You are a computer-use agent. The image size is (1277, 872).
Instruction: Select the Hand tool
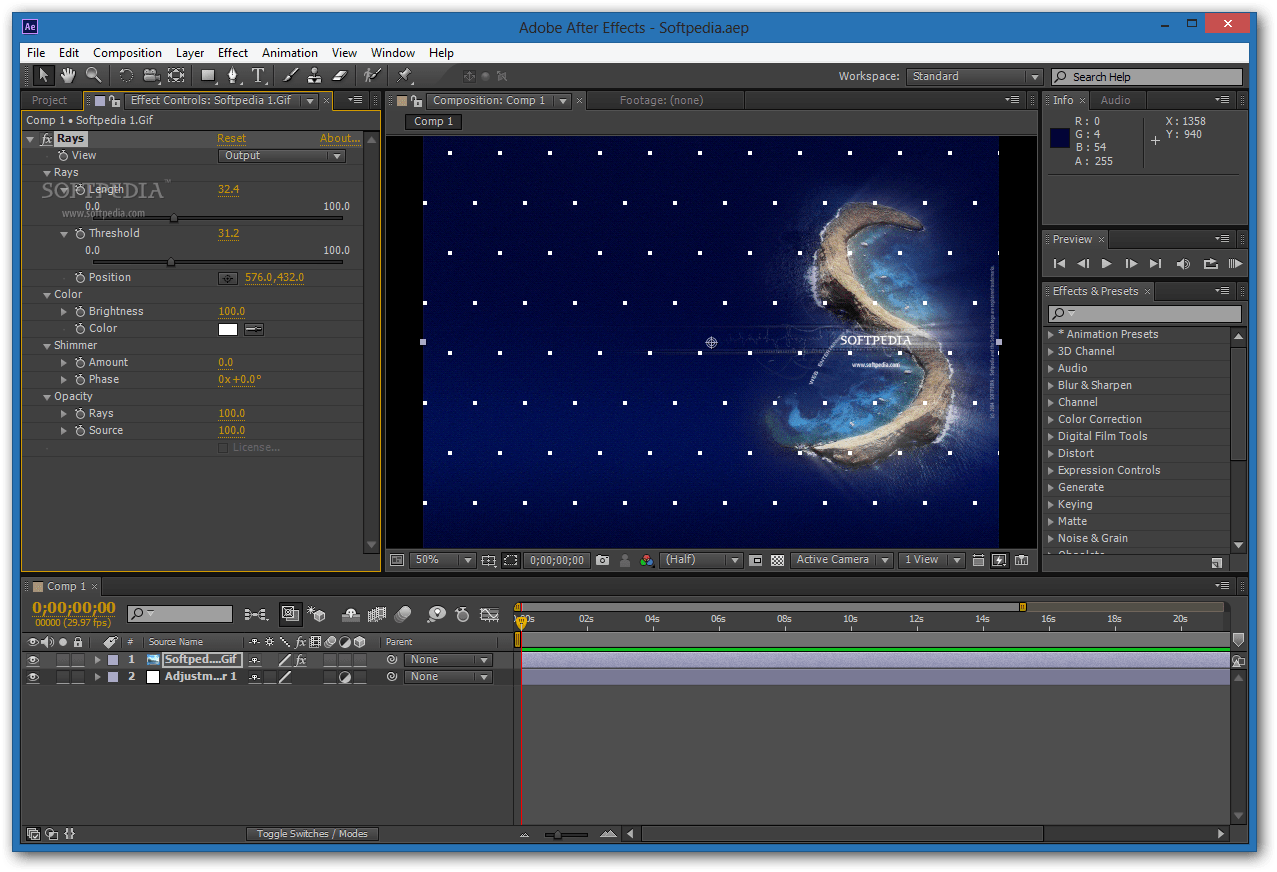tap(68, 75)
